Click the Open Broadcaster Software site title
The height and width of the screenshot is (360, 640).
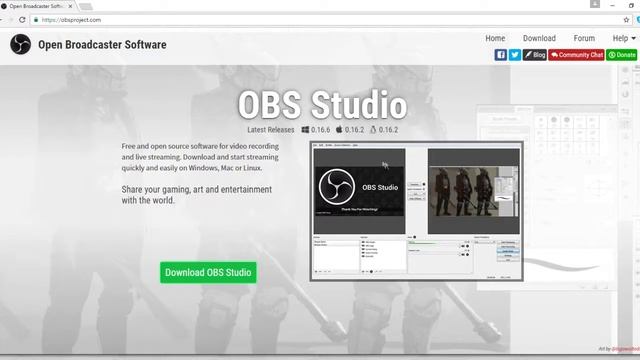pos(102,44)
